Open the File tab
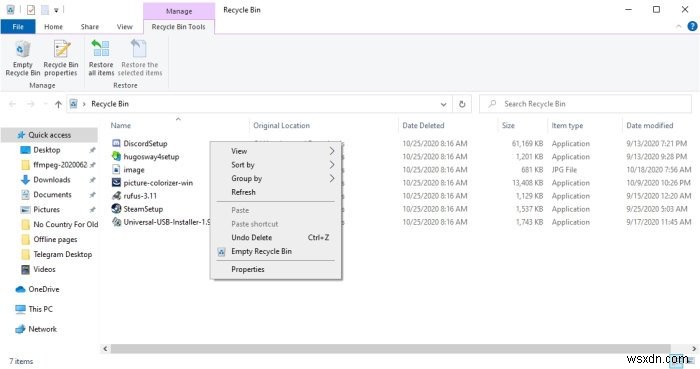The width and height of the screenshot is (700, 369). (x=18, y=27)
